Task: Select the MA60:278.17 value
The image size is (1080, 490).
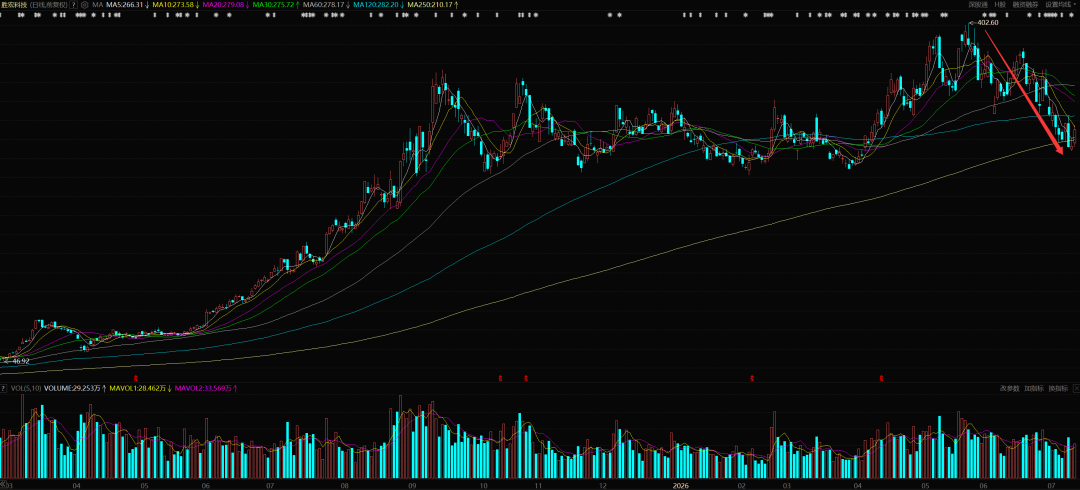Action: pyautogui.click(x=323, y=4)
